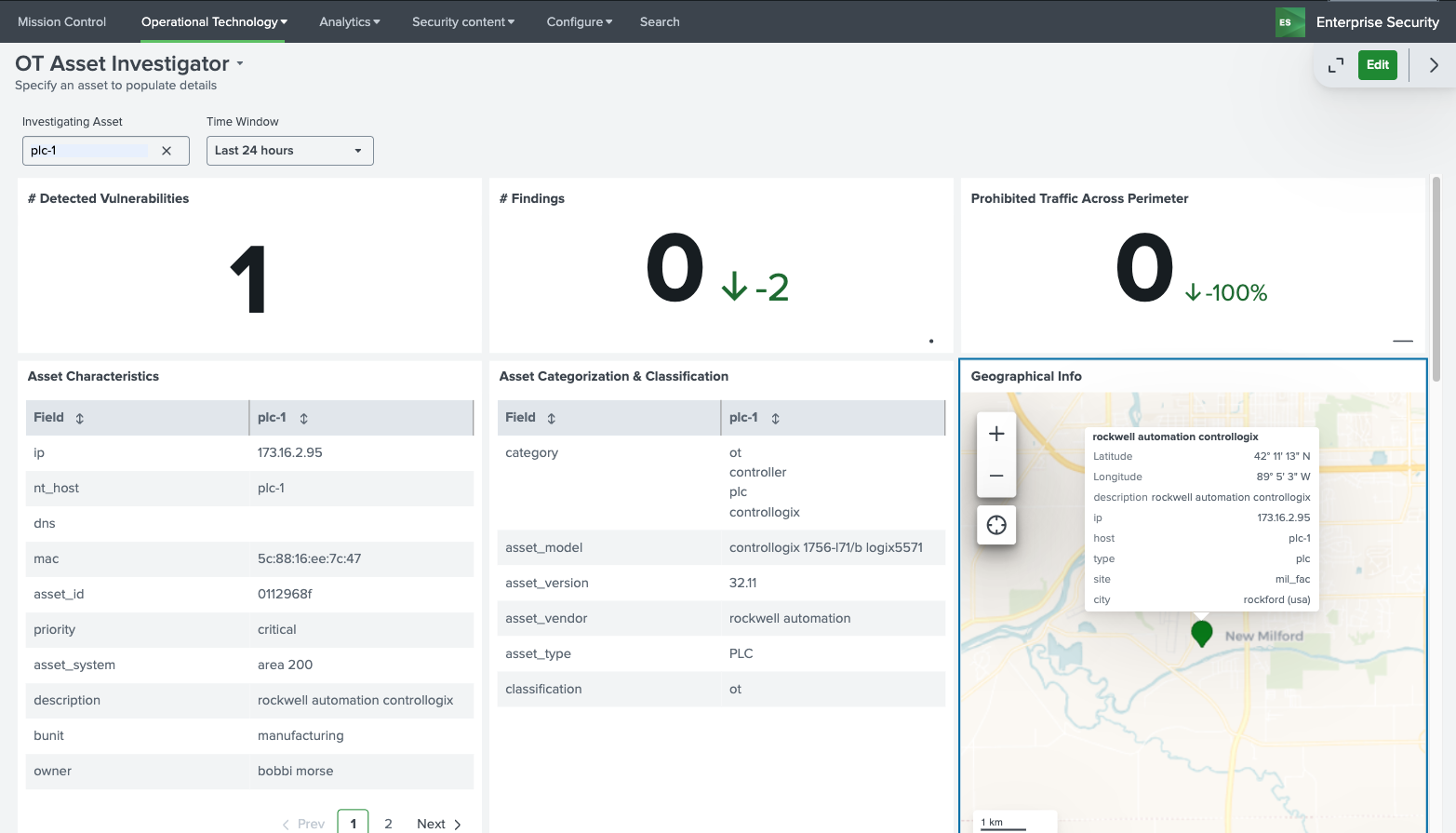Screen dimensions: 1456x833
Task: Expand the Operational Technology menu
Action: coord(214,21)
